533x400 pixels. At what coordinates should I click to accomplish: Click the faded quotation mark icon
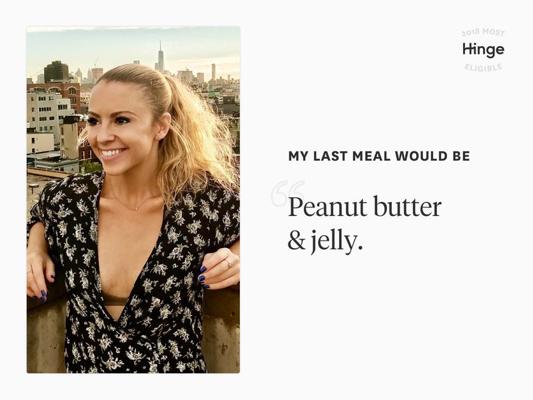[288, 193]
